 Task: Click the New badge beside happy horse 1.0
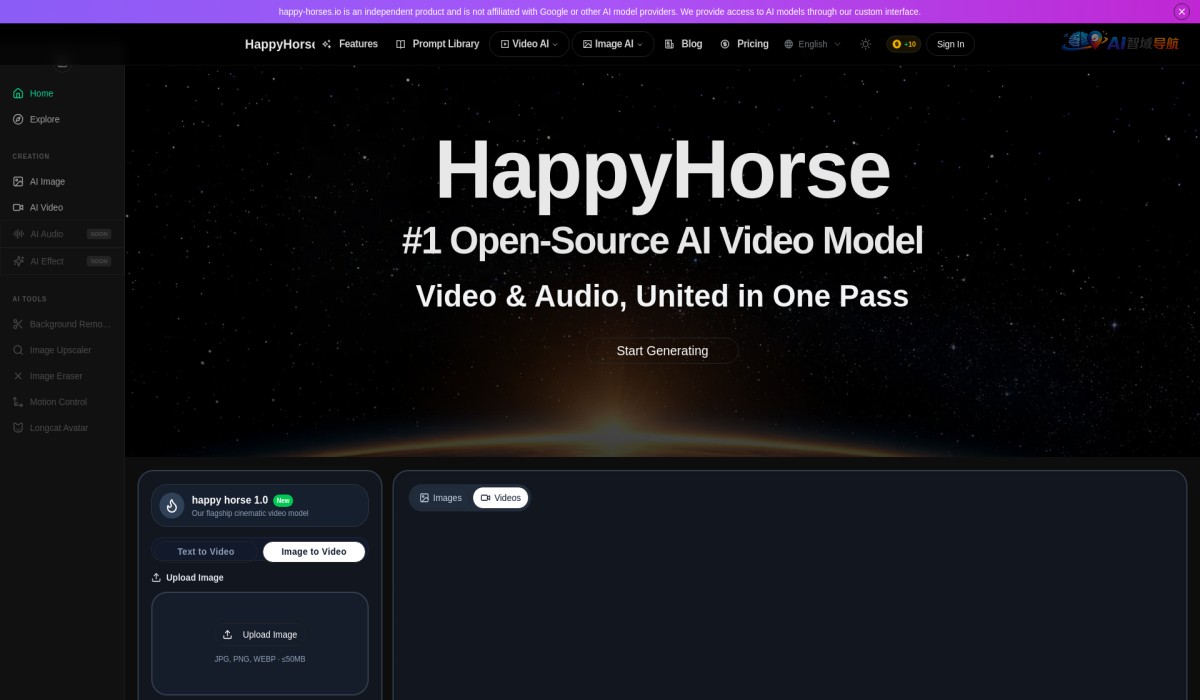[x=283, y=500]
